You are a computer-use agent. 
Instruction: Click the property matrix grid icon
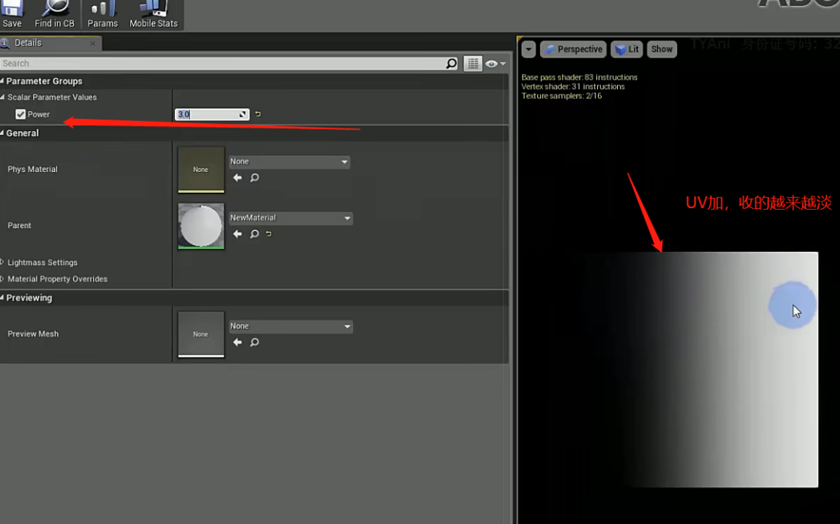click(x=473, y=63)
